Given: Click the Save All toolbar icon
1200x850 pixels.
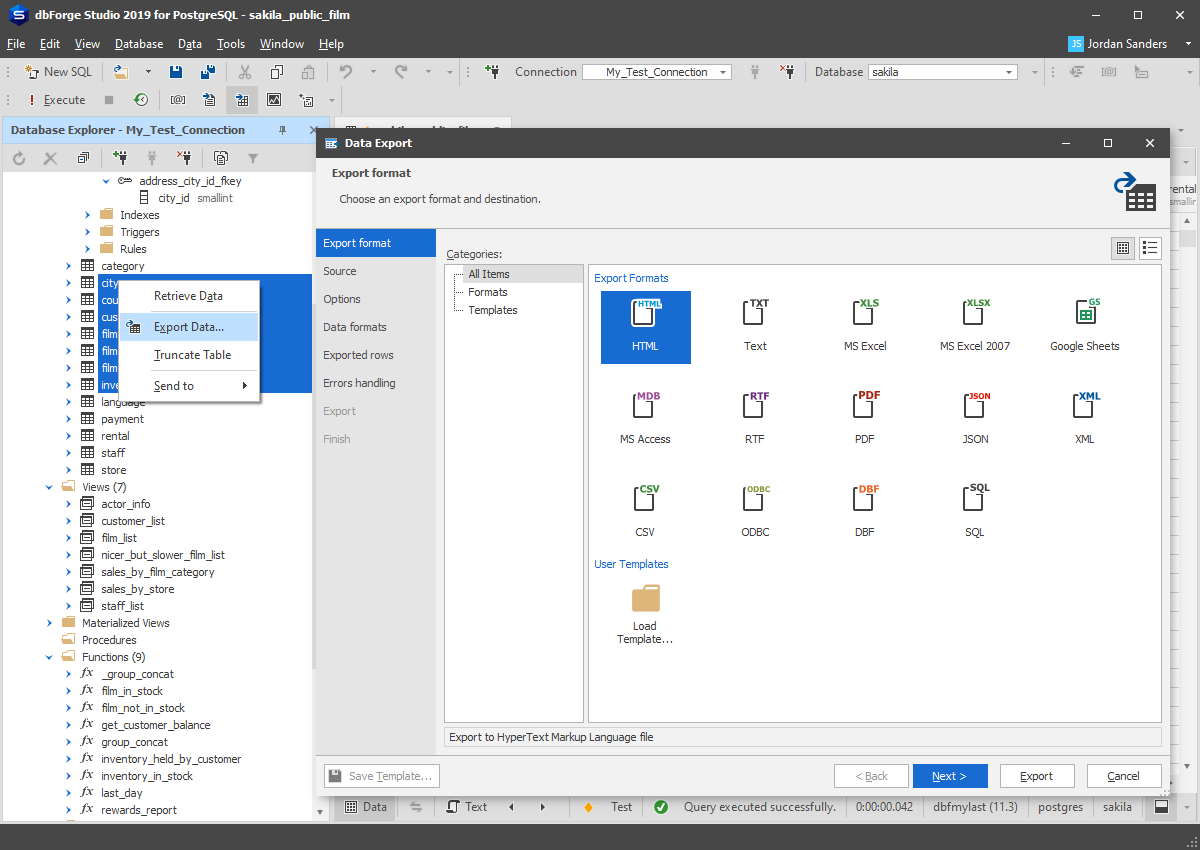Looking at the screenshot, I should (x=207, y=72).
